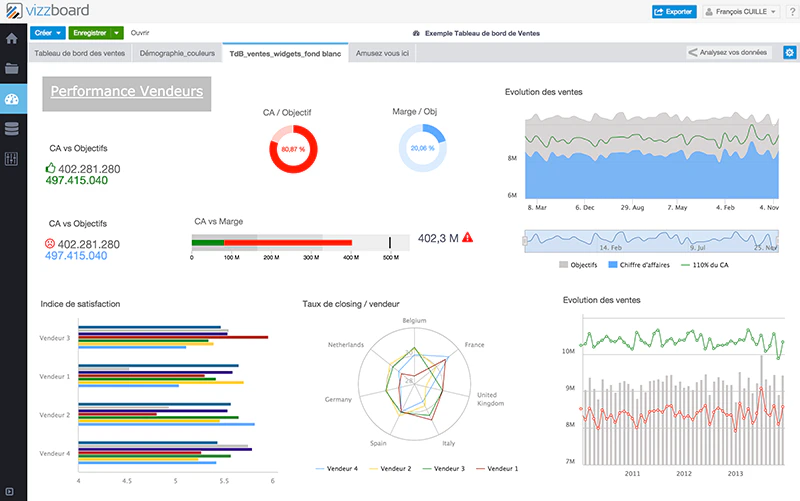
Task: Click Analysez vos données button
Action: pyautogui.click(x=729, y=52)
